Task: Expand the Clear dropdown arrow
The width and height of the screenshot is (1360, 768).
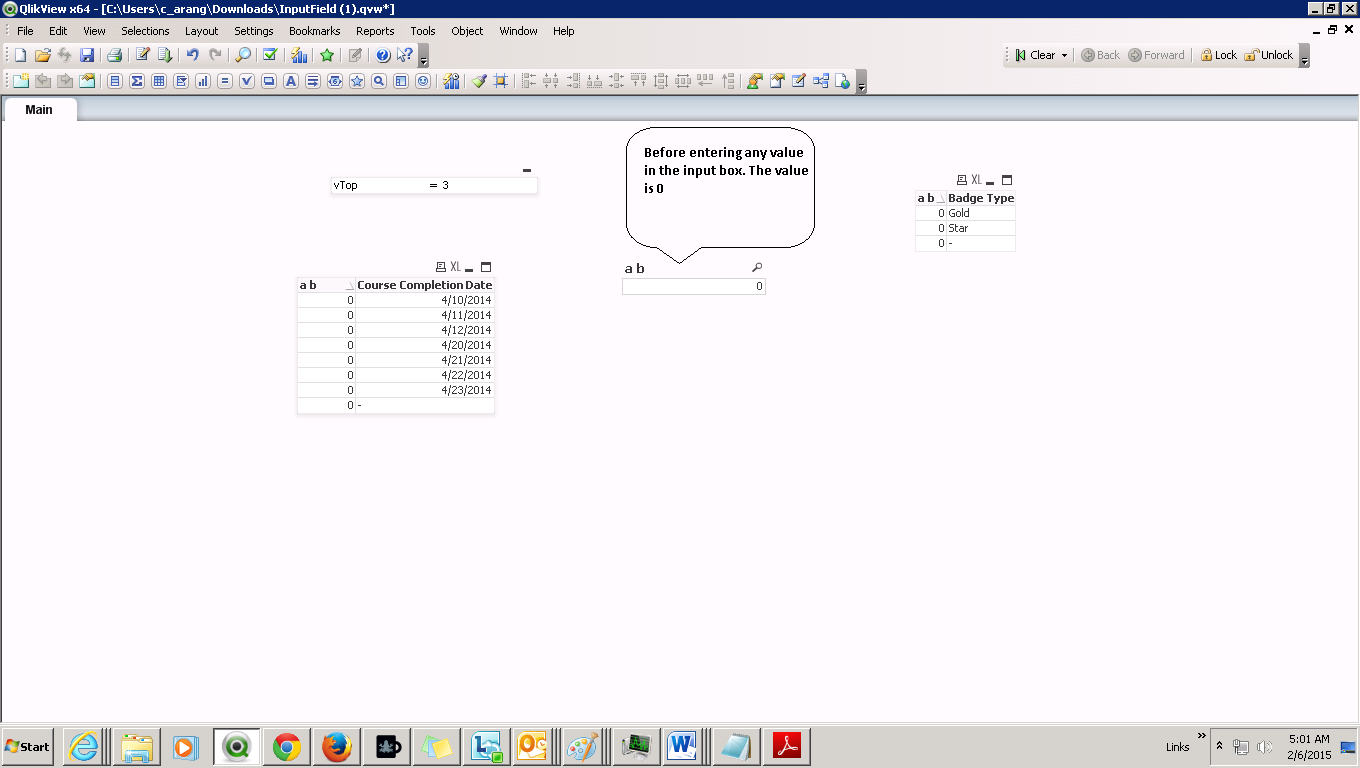Action: point(1064,55)
